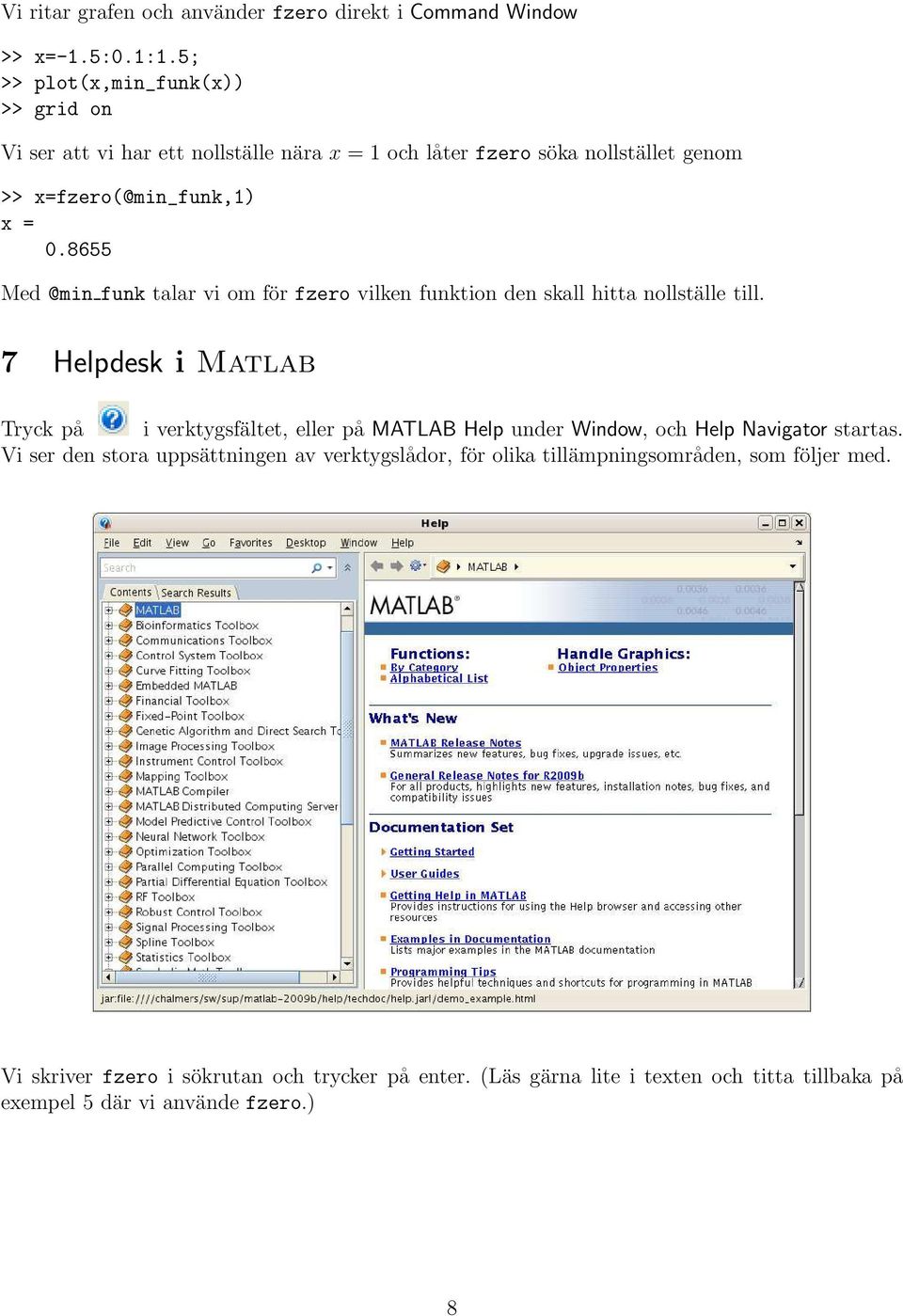The width and height of the screenshot is (903, 1316).
Task: Open the Favorites menu
Action: pos(250,543)
